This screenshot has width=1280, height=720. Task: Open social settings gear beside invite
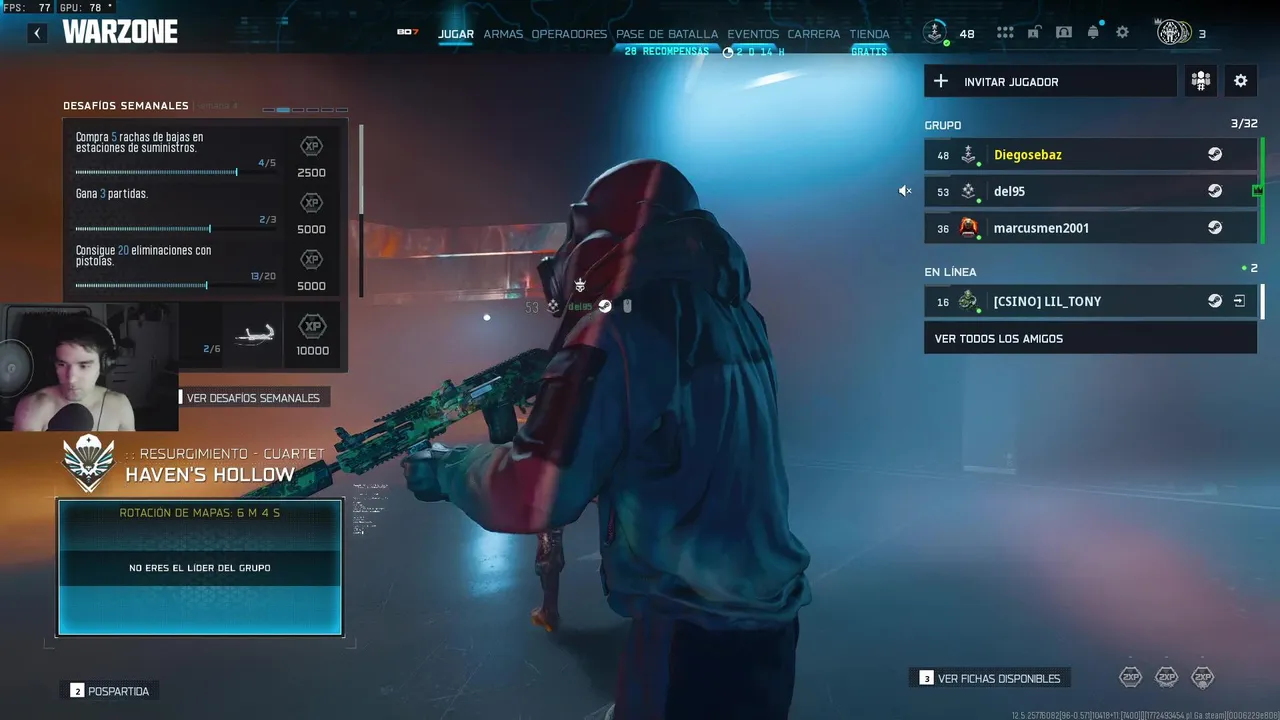(1241, 81)
